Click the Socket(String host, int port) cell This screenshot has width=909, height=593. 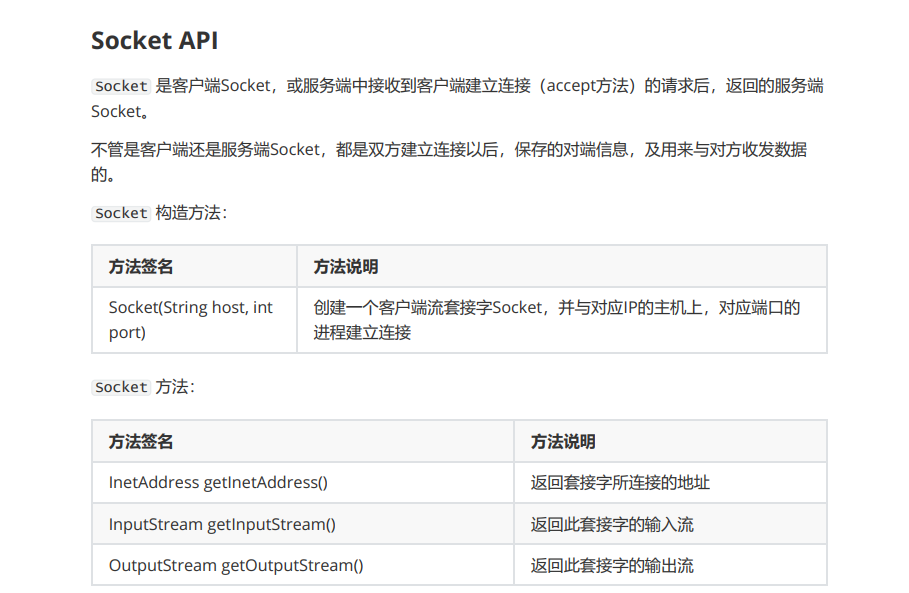188,320
